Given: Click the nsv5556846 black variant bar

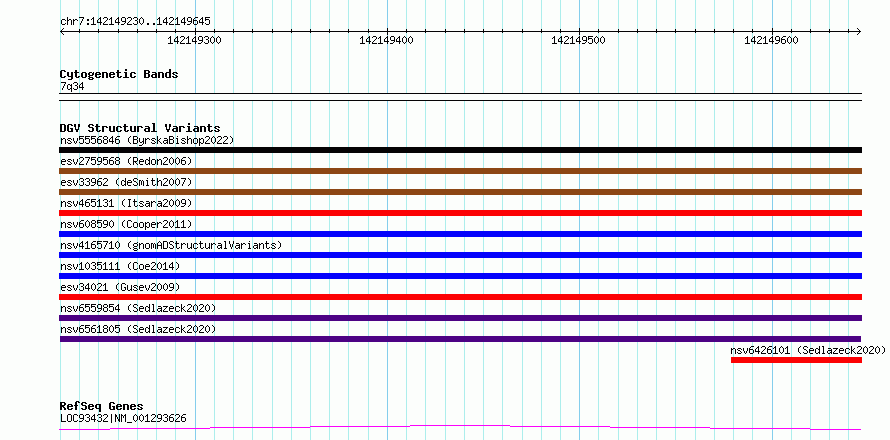Looking at the screenshot, I should (460, 150).
